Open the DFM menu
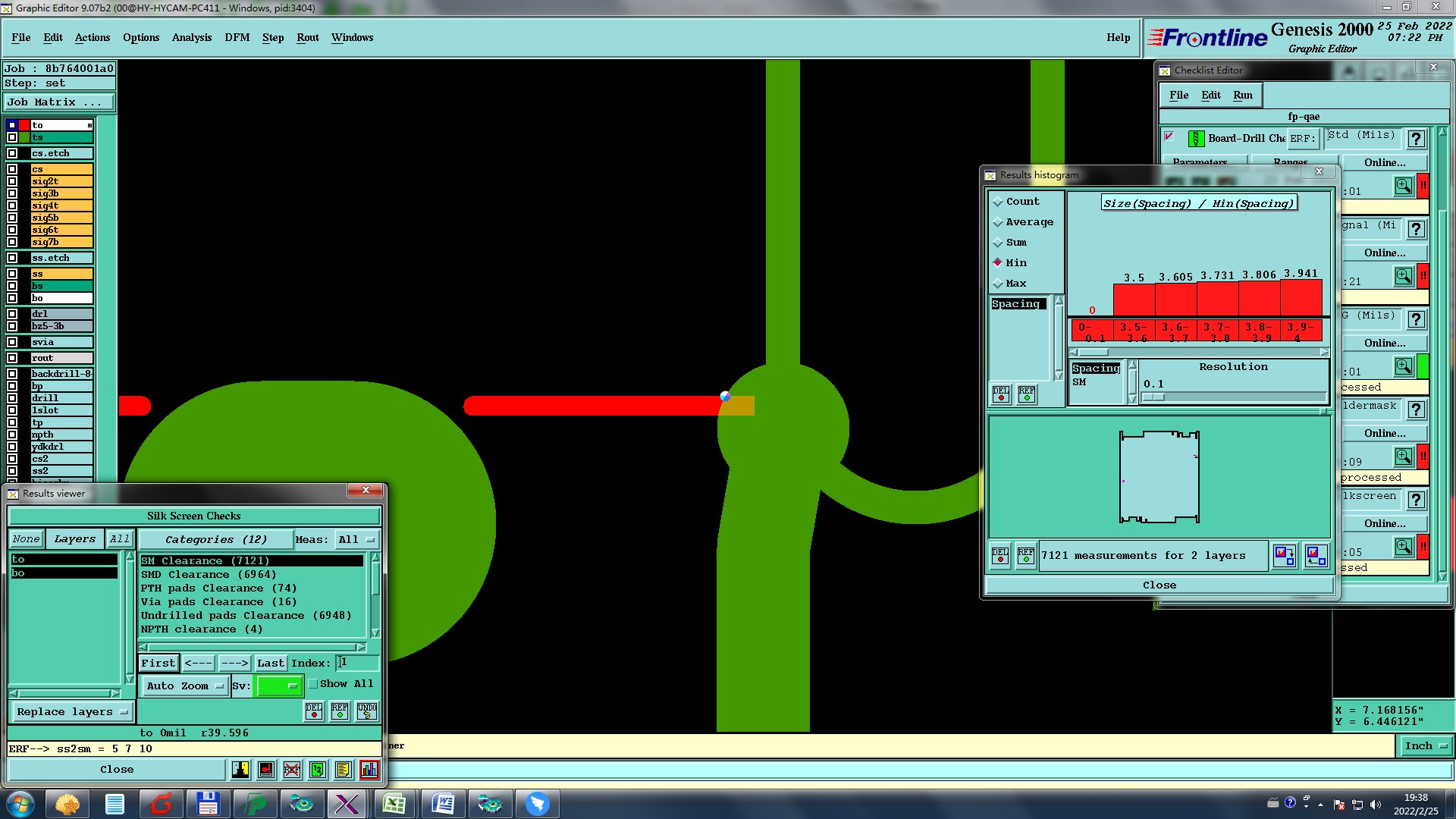The width and height of the screenshot is (1456, 819). [237, 37]
